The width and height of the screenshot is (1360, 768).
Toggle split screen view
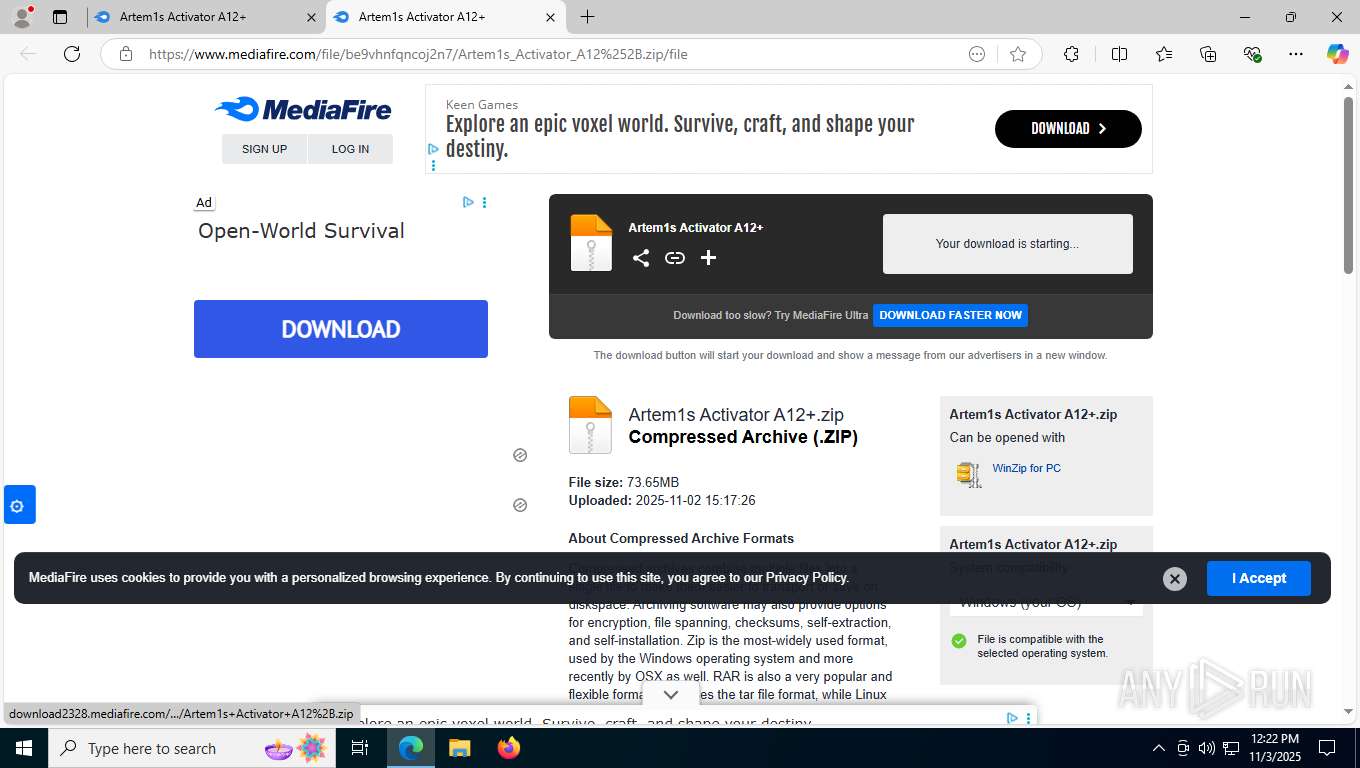coord(1119,54)
